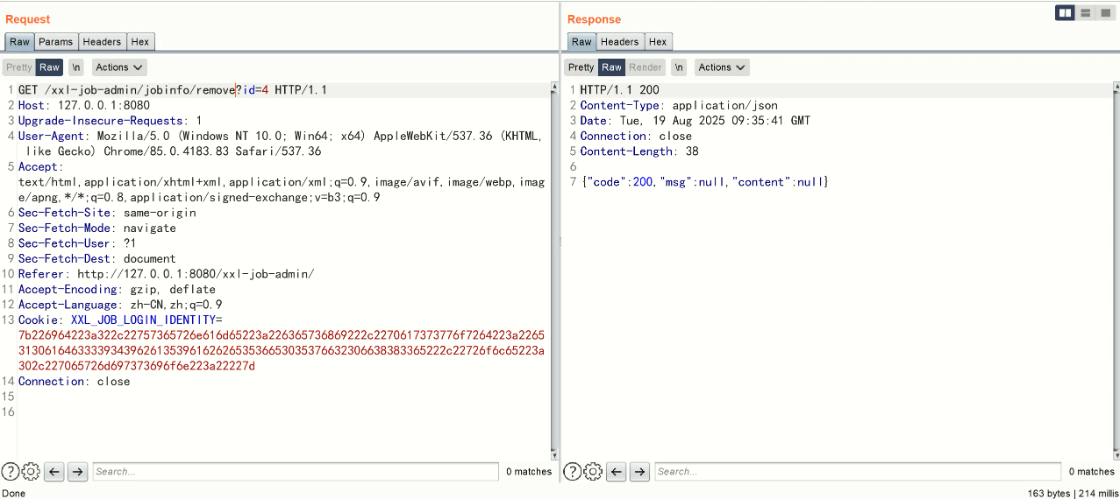Switch to the side-by-side split layout icon
The image size is (1120, 499).
tap(1066, 13)
